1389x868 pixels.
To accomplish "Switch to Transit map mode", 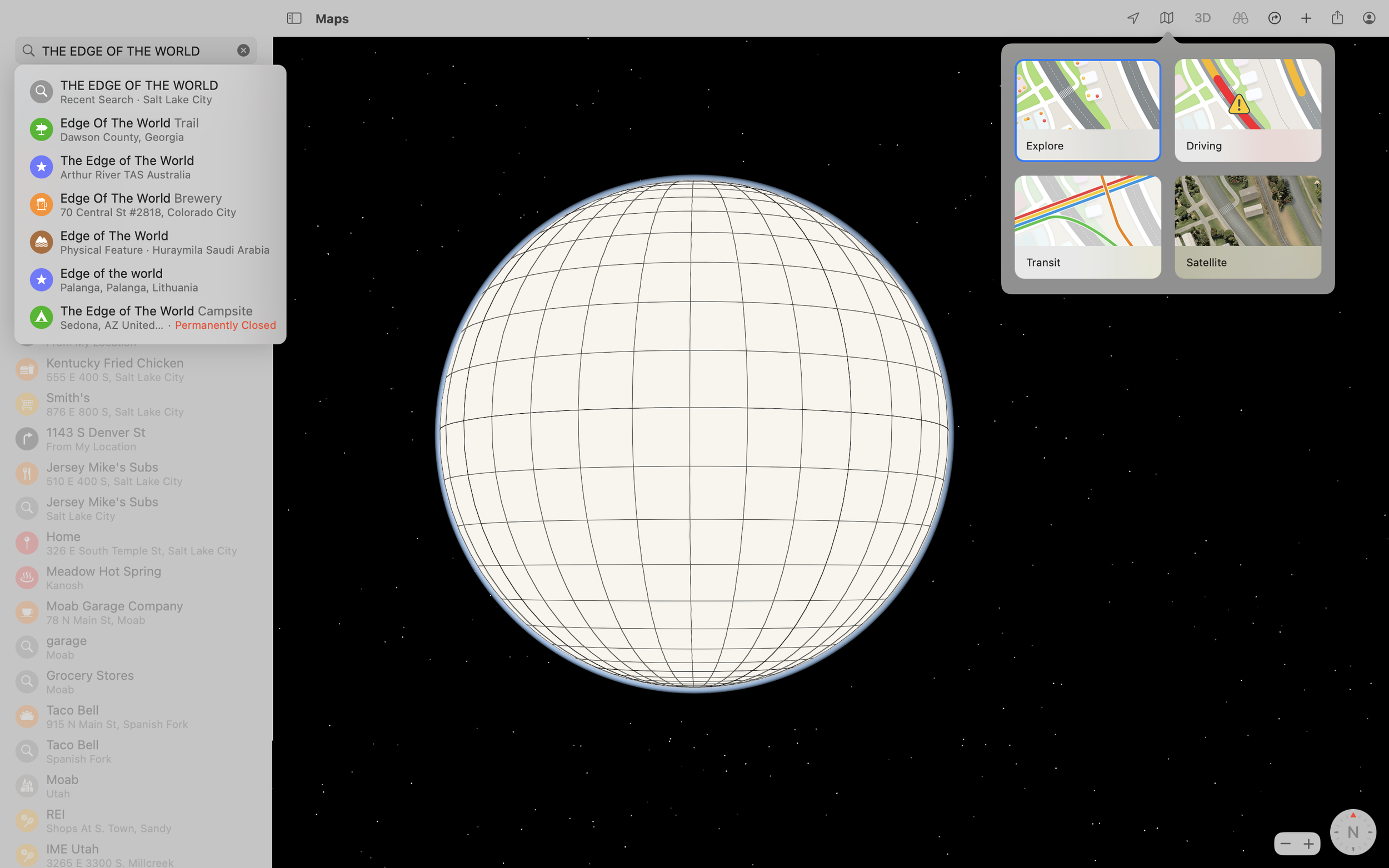I will pos(1087,227).
